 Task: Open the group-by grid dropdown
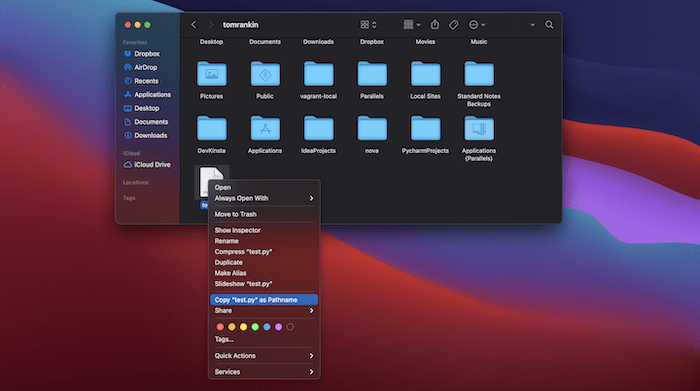412,25
